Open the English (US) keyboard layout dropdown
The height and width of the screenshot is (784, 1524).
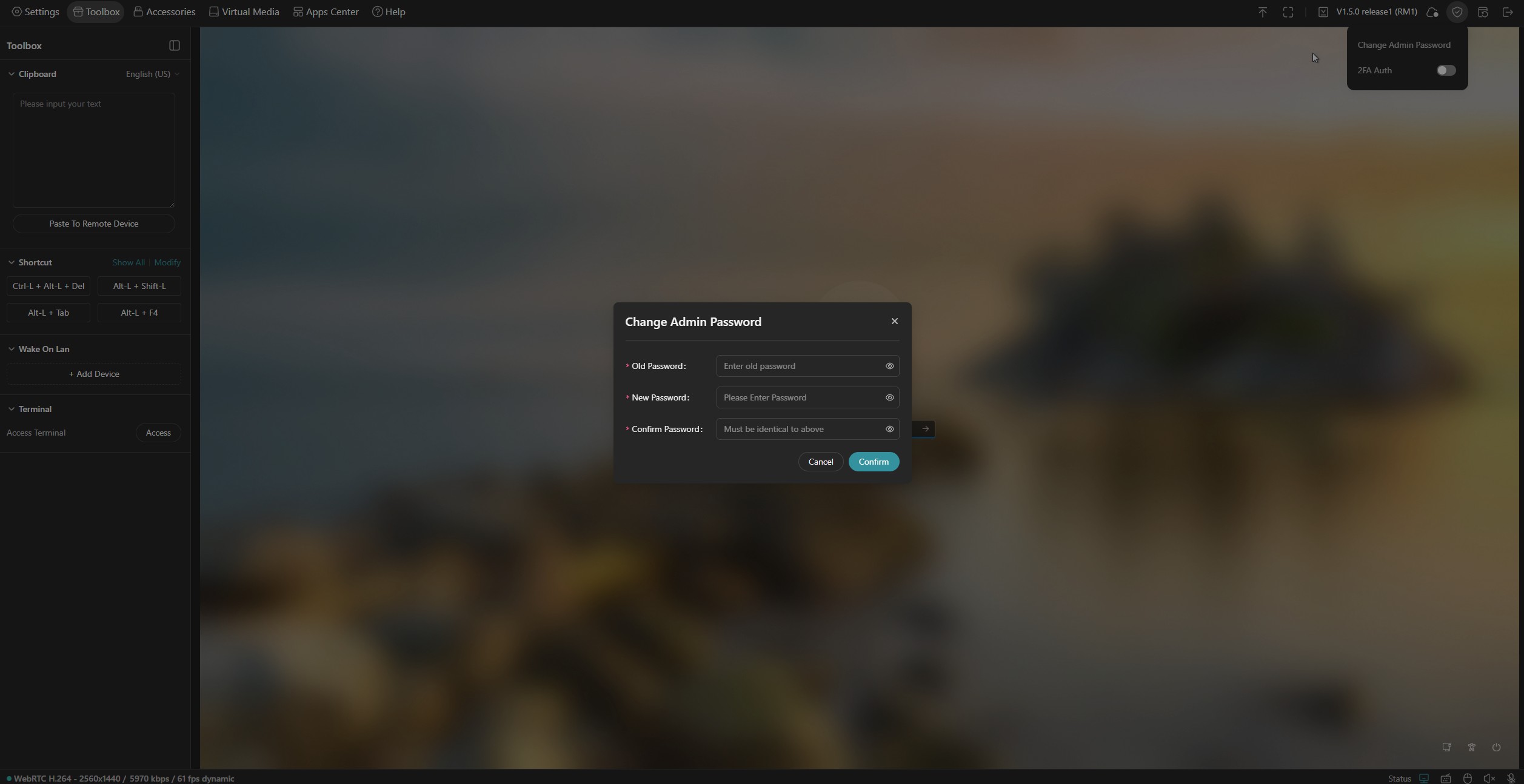click(x=152, y=74)
